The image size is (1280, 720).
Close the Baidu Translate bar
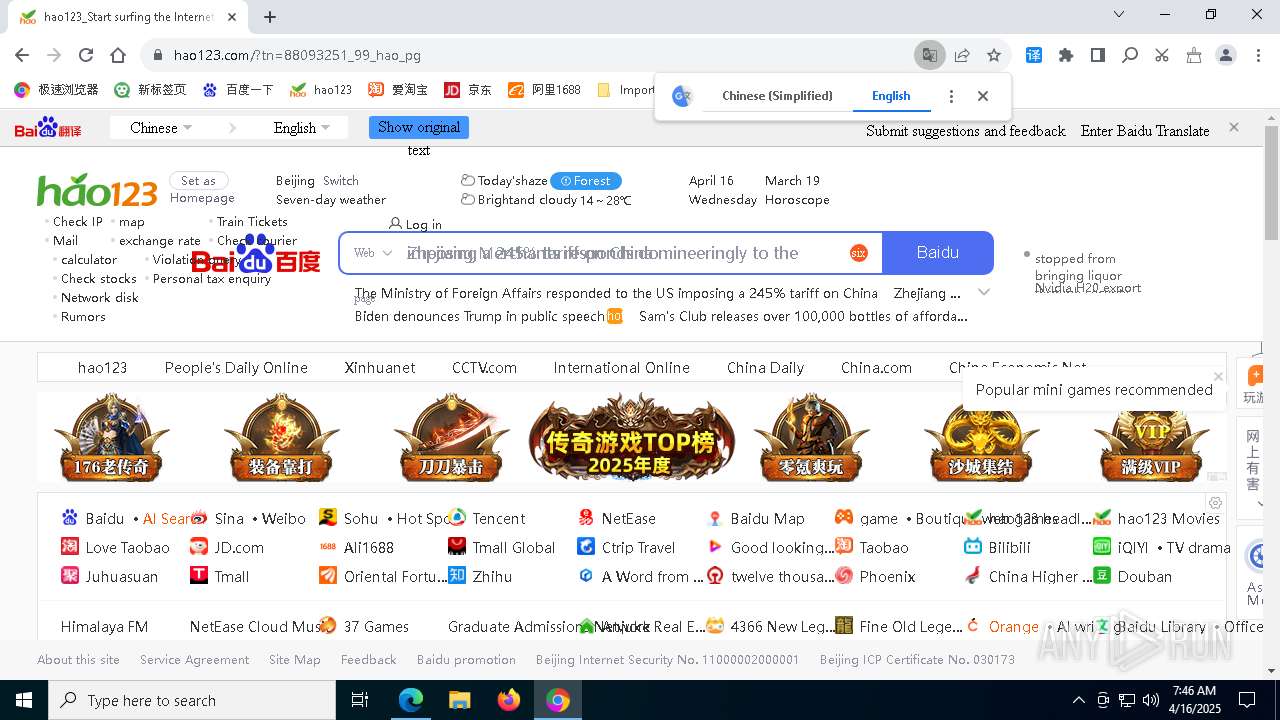click(x=1234, y=127)
